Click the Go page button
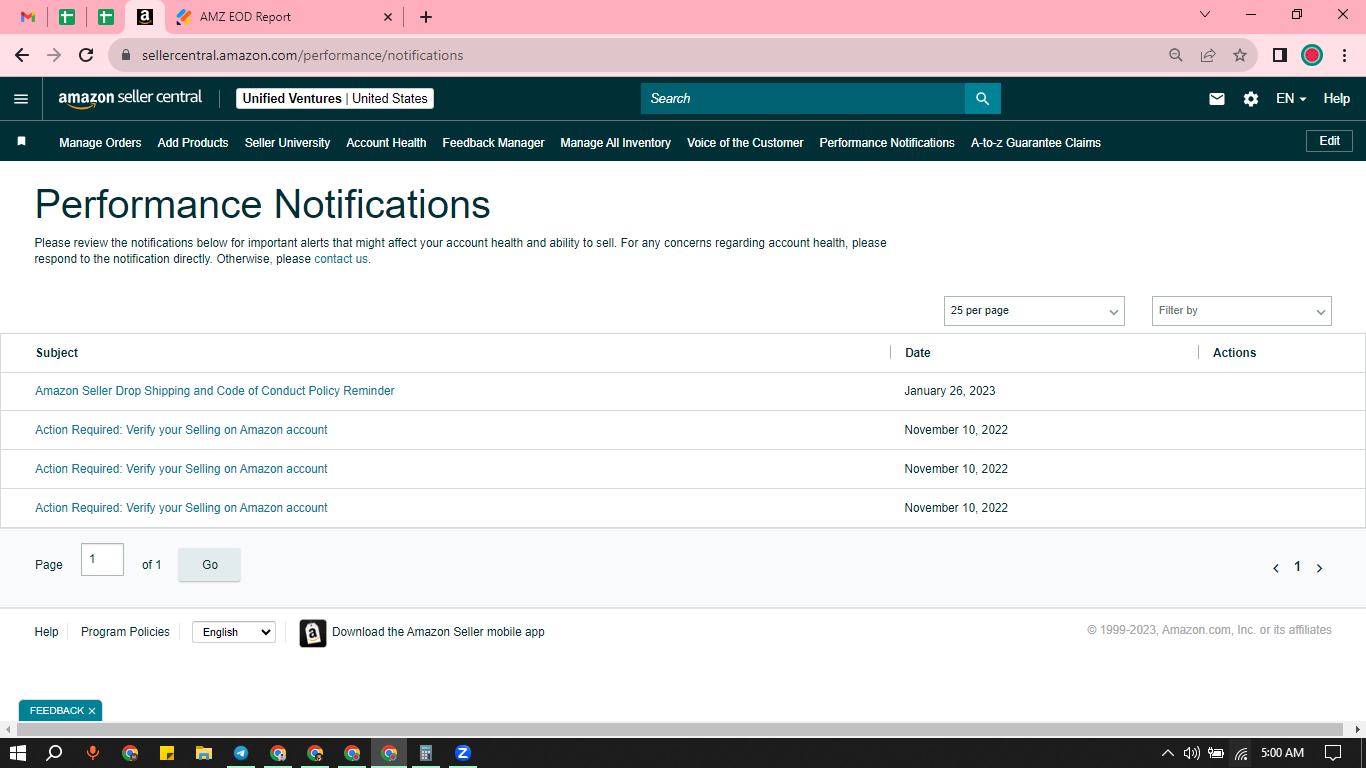 (x=210, y=565)
